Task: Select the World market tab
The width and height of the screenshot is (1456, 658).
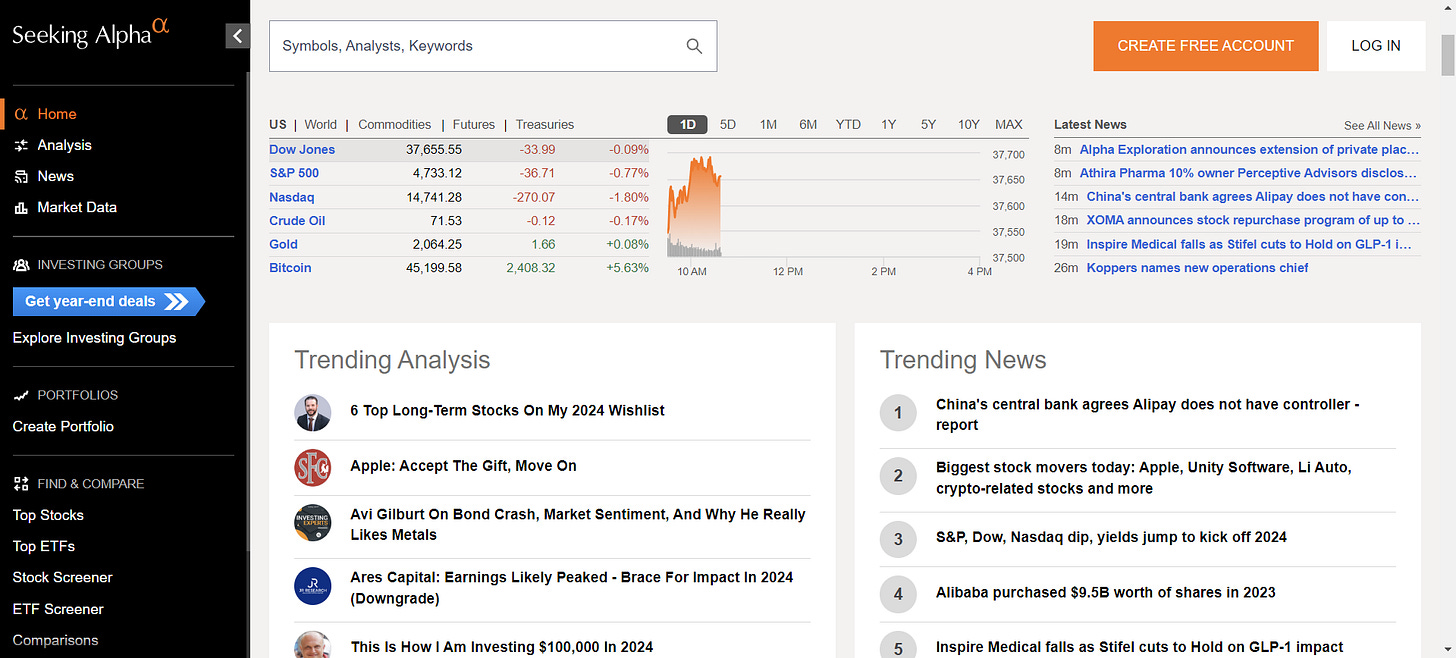Action: point(321,125)
